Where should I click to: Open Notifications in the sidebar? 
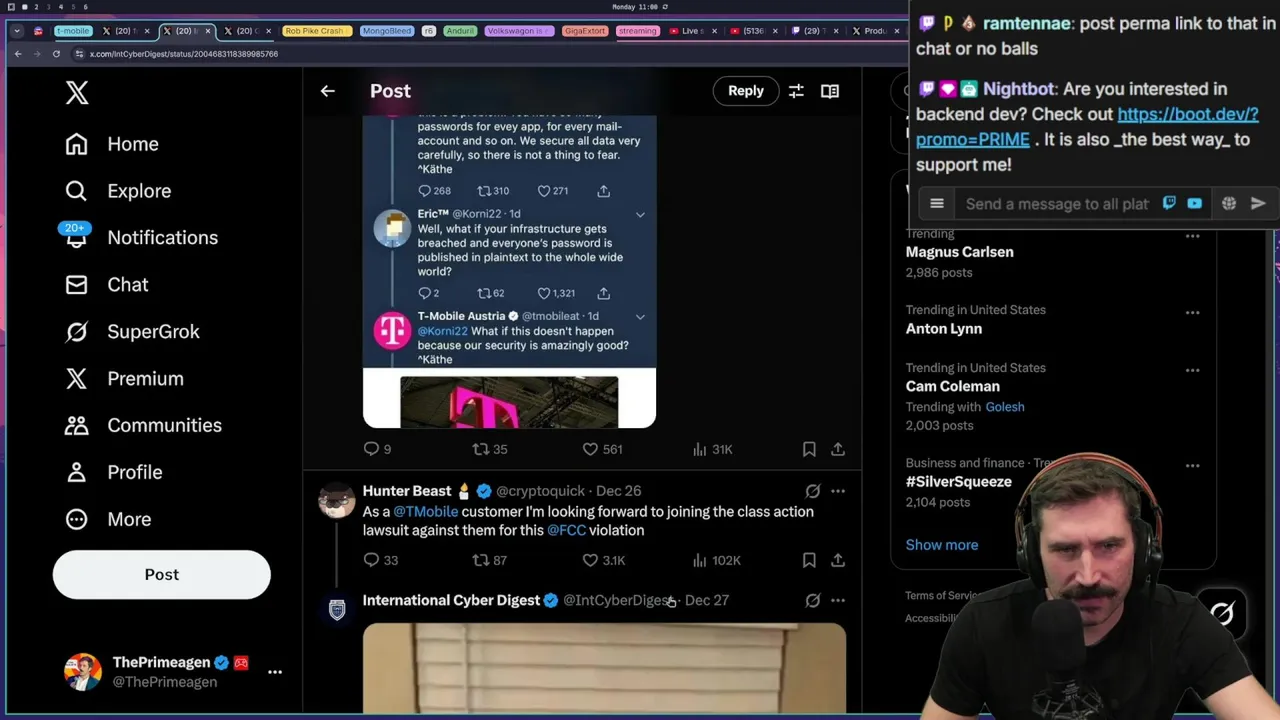click(141, 237)
